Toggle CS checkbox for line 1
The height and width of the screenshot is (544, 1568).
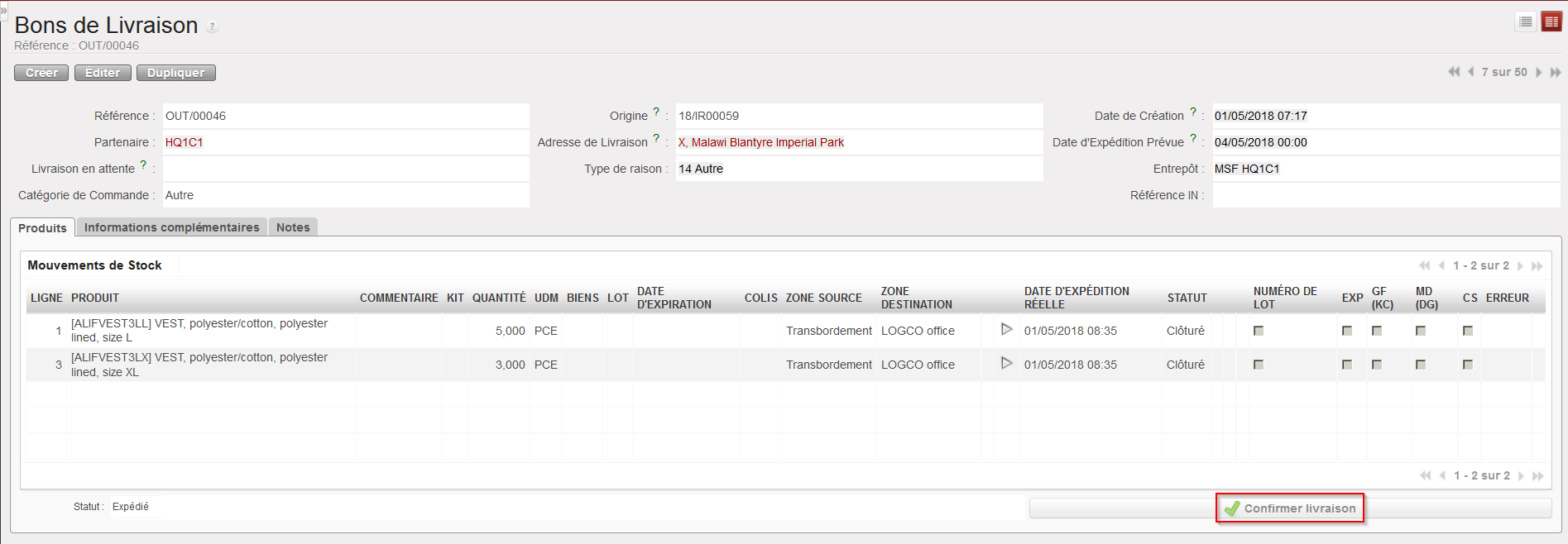pos(1468,331)
